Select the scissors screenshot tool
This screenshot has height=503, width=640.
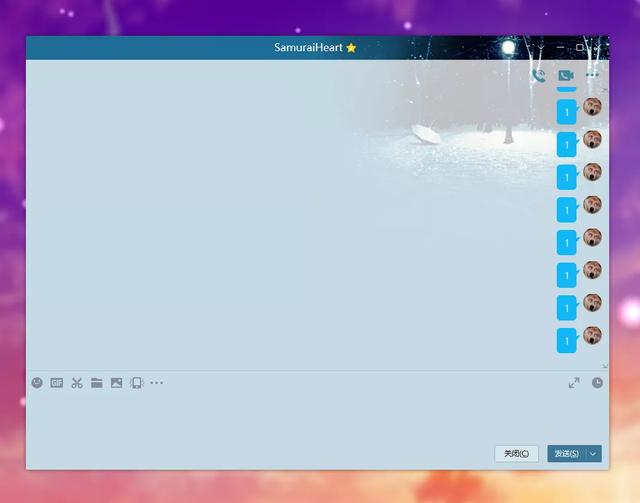(77, 383)
